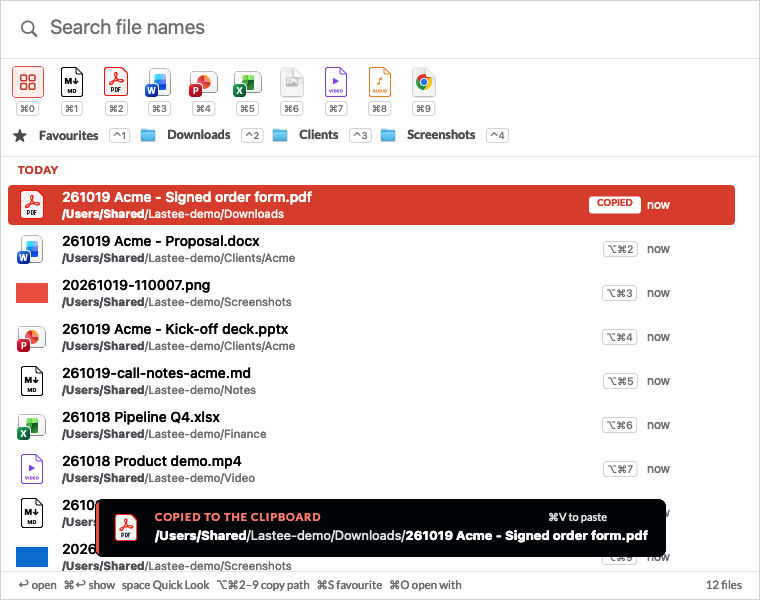Click ⌘2 shortcut badge under PDF filter
This screenshot has height=600, width=760.
click(x=116, y=109)
